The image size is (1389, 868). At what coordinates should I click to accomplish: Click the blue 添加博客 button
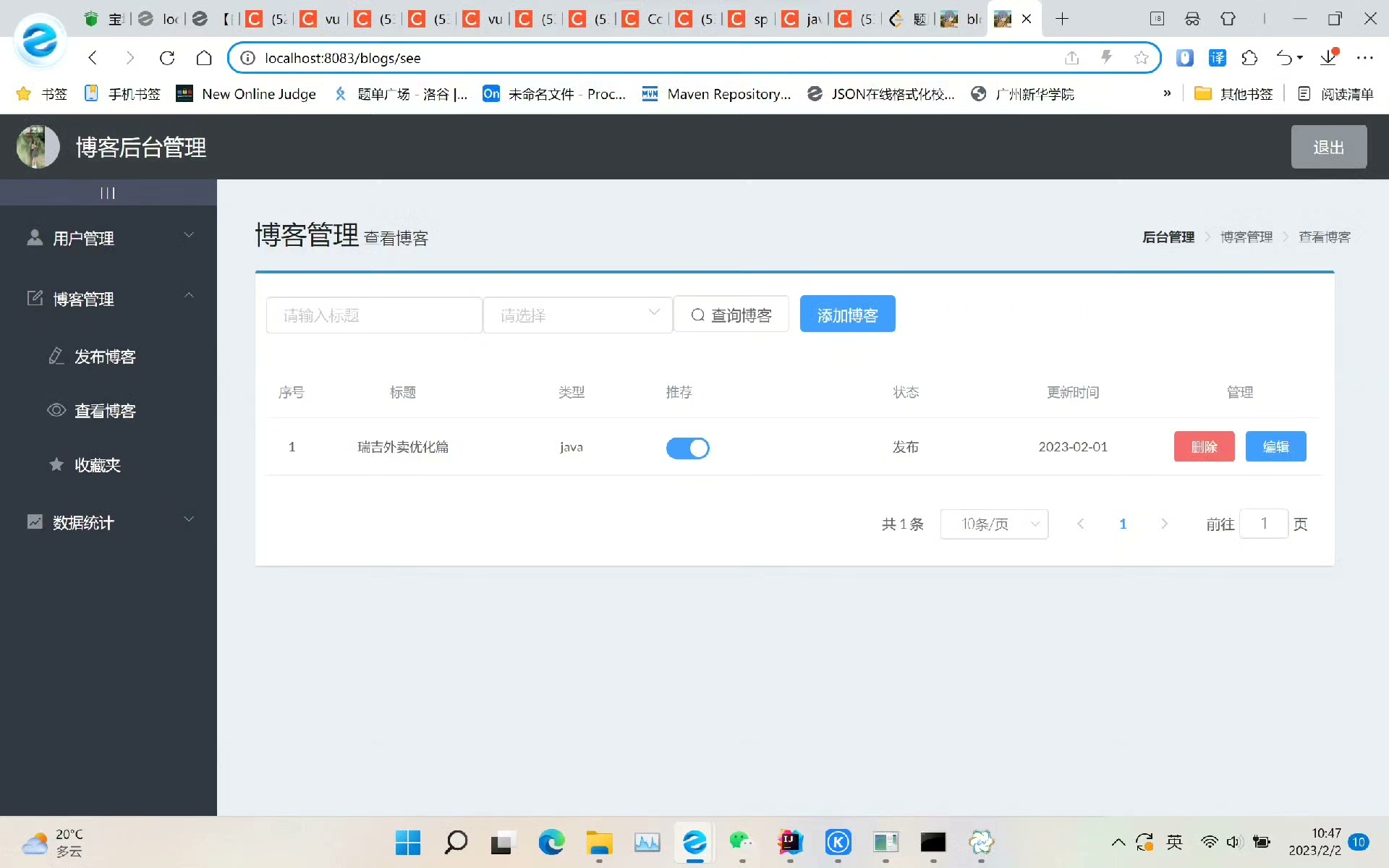pyautogui.click(x=847, y=315)
